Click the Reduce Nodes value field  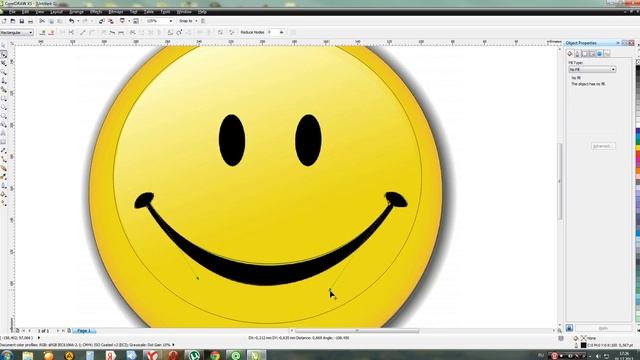272,32
